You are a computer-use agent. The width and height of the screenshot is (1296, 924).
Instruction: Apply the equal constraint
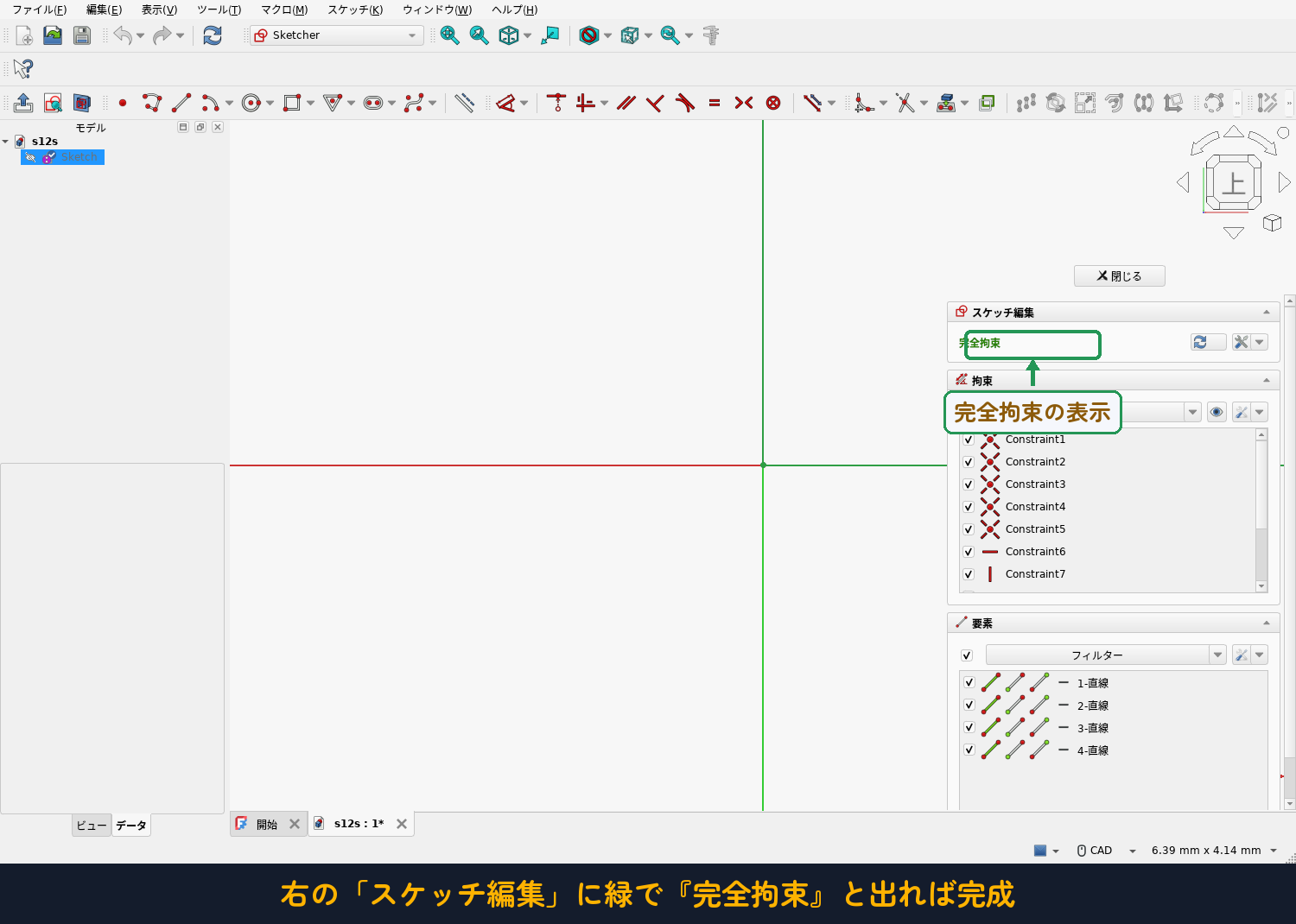point(715,103)
